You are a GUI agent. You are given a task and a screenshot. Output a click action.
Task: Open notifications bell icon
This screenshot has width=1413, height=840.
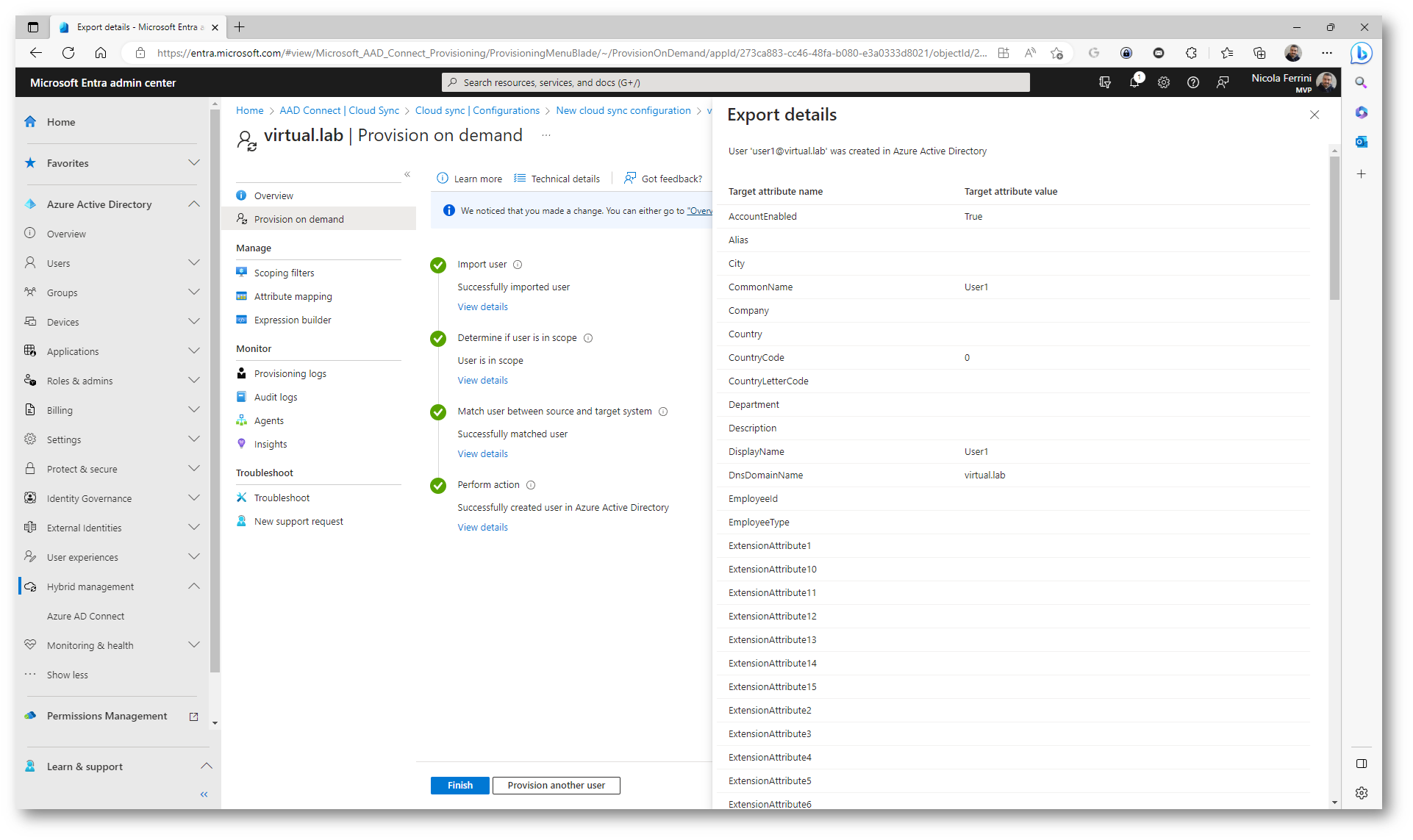pyautogui.click(x=1134, y=82)
